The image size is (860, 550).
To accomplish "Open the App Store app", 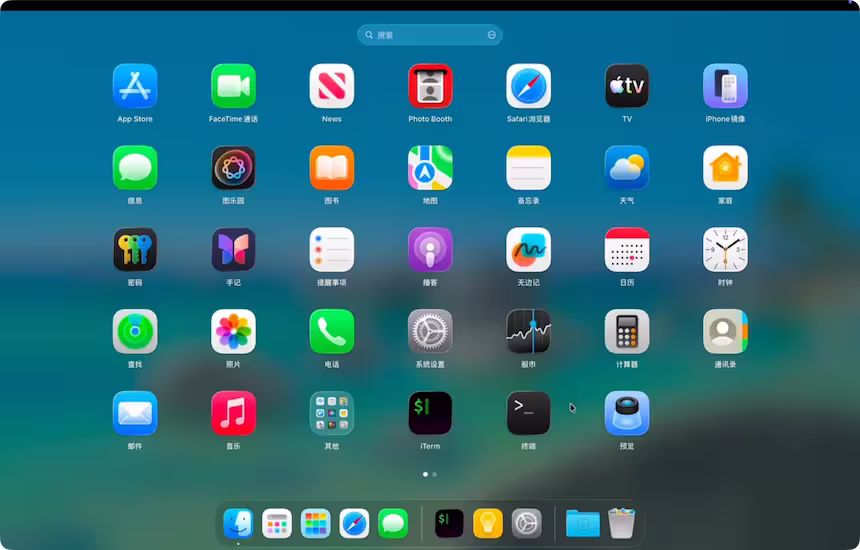I will pyautogui.click(x=135, y=86).
